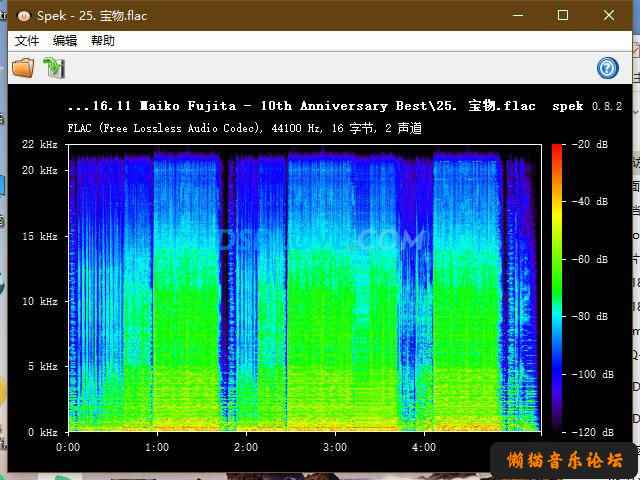The height and width of the screenshot is (480, 640).
Task: Click the 4:00 time axis label
Action: point(424,448)
